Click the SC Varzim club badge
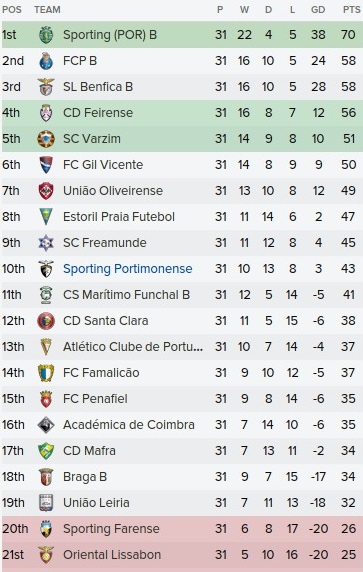 click(46, 139)
